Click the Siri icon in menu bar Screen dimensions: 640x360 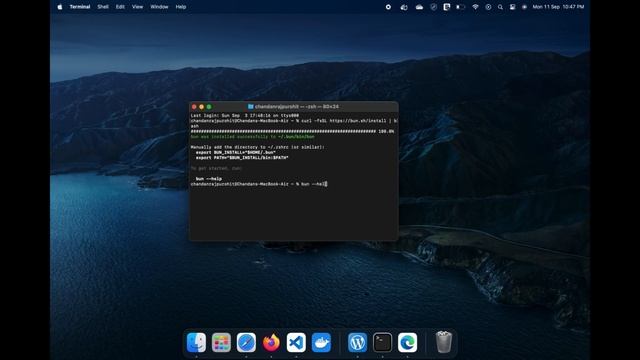pyautogui.click(x=524, y=7)
